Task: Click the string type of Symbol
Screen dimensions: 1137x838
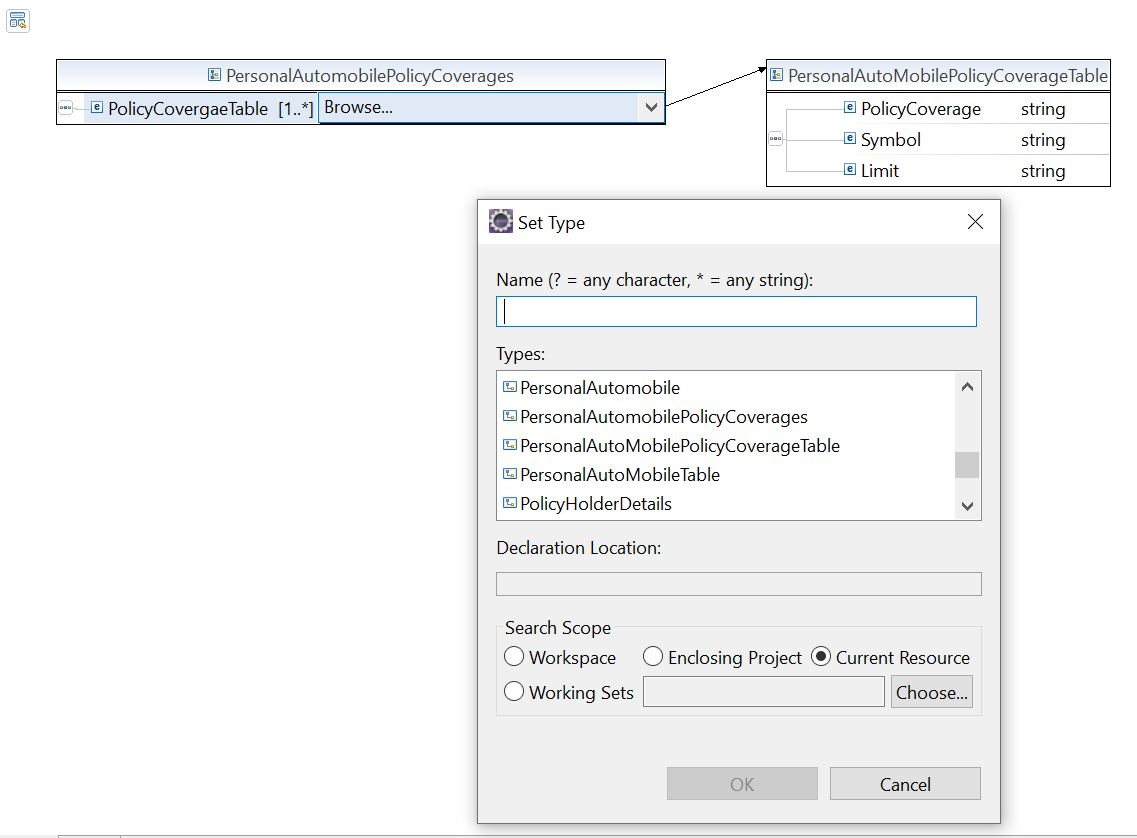Action: pyautogui.click(x=1043, y=139)
